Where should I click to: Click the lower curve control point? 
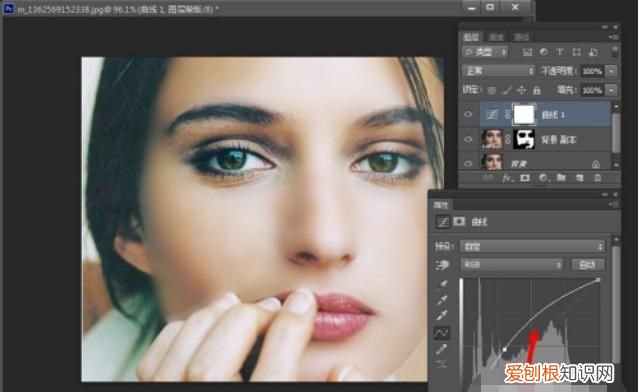505,350
